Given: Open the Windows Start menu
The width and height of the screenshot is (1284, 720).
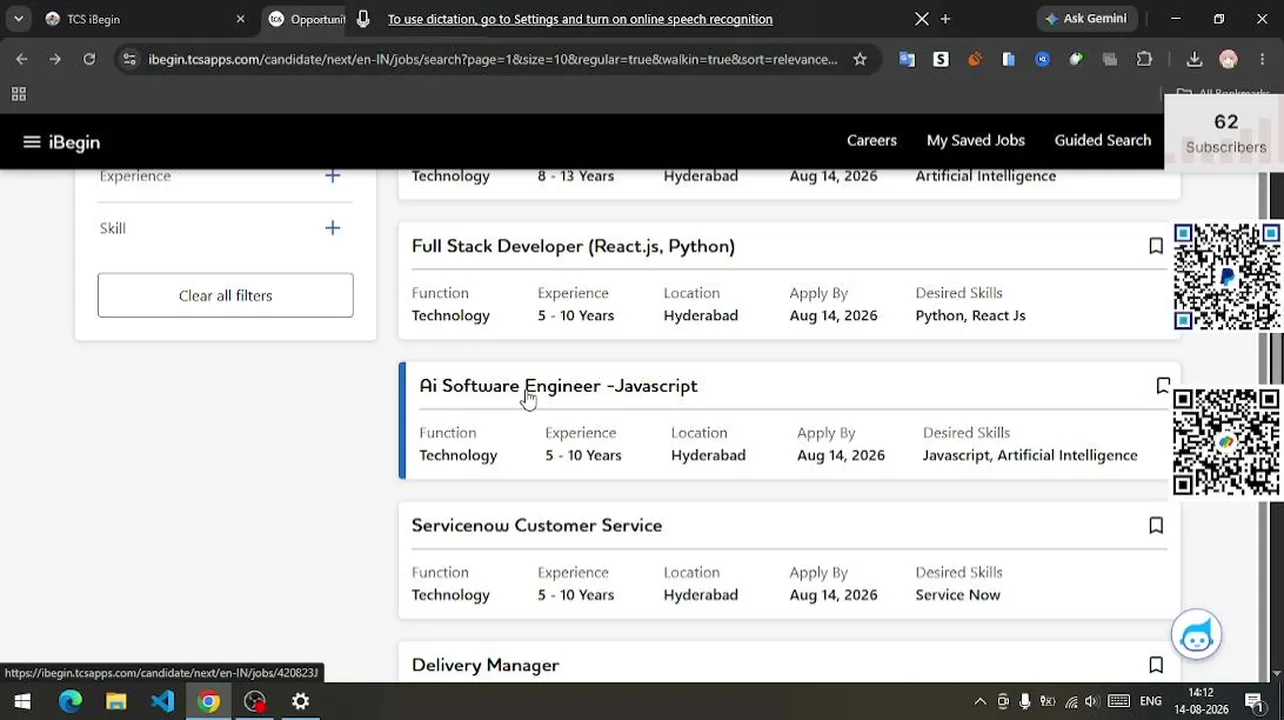Looking at the screenshot, I should (22, 701).
